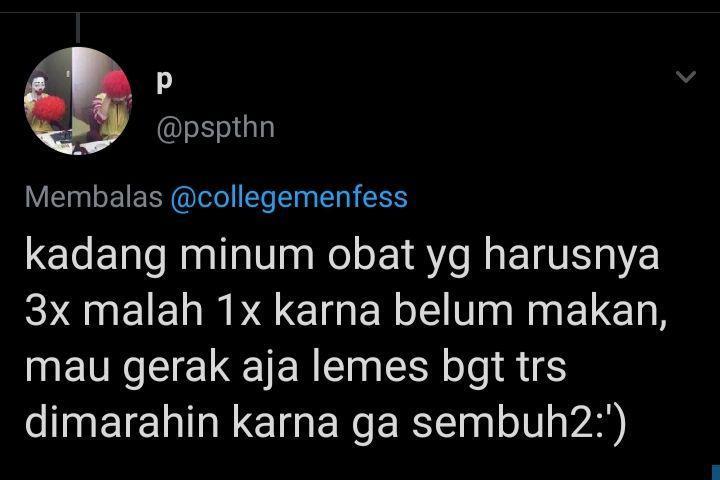Click the divider line at top of tweet
This screenshot has height=480, width=720.
pos(360,12)
